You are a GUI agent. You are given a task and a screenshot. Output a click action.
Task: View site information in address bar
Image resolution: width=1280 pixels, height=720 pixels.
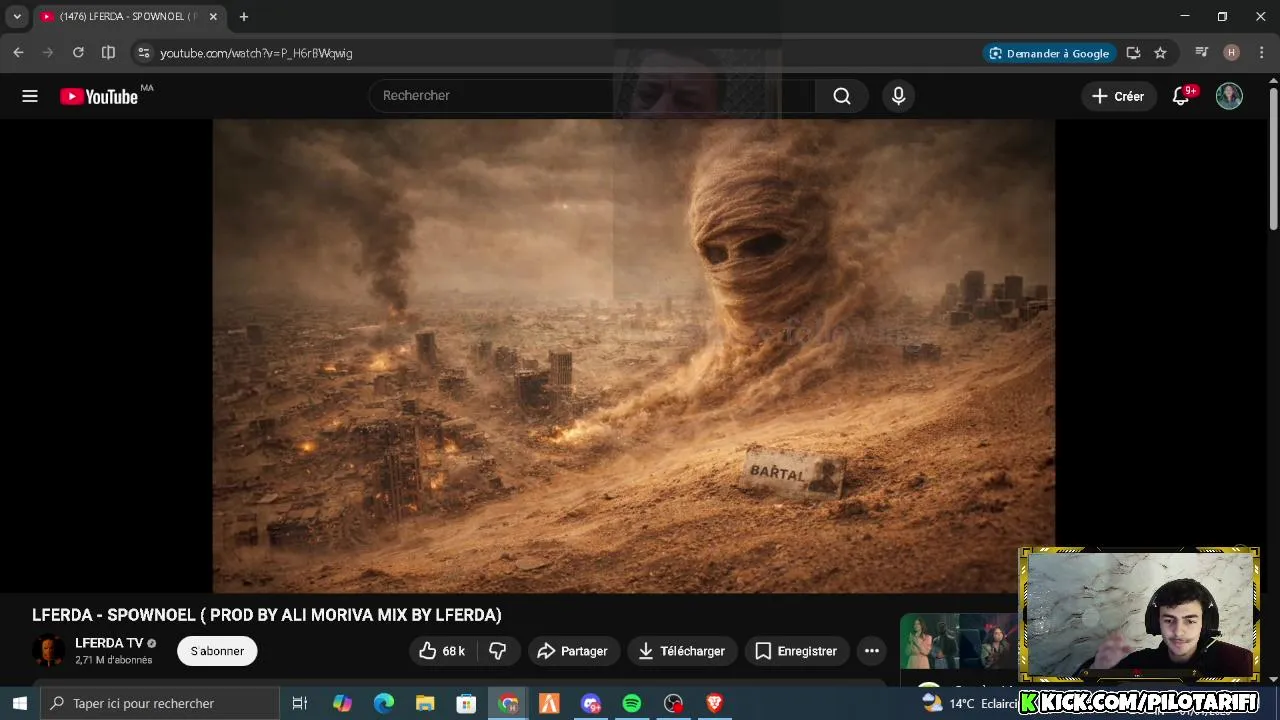(x=143, y=53)
